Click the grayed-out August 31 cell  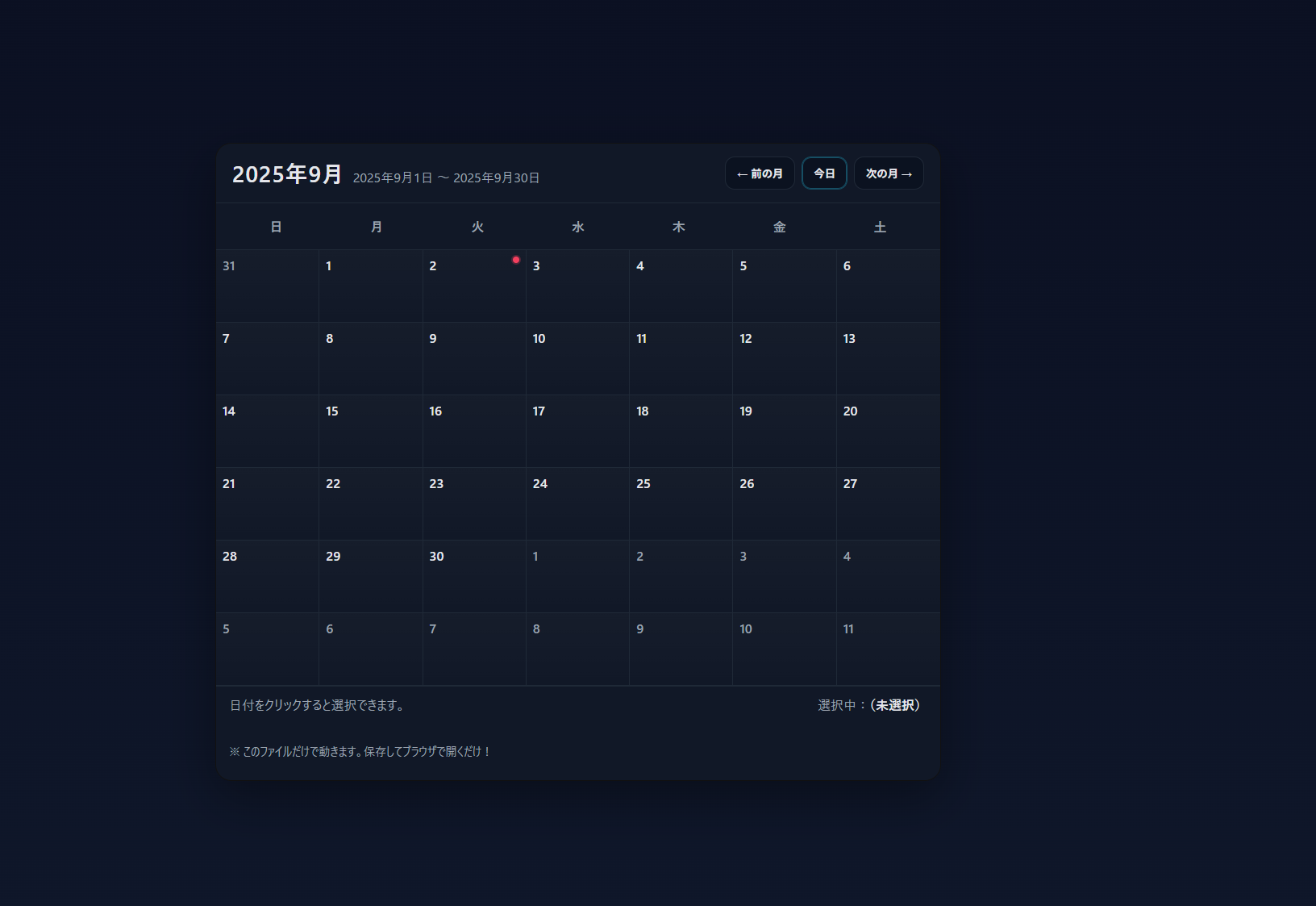tap(268, 286)
